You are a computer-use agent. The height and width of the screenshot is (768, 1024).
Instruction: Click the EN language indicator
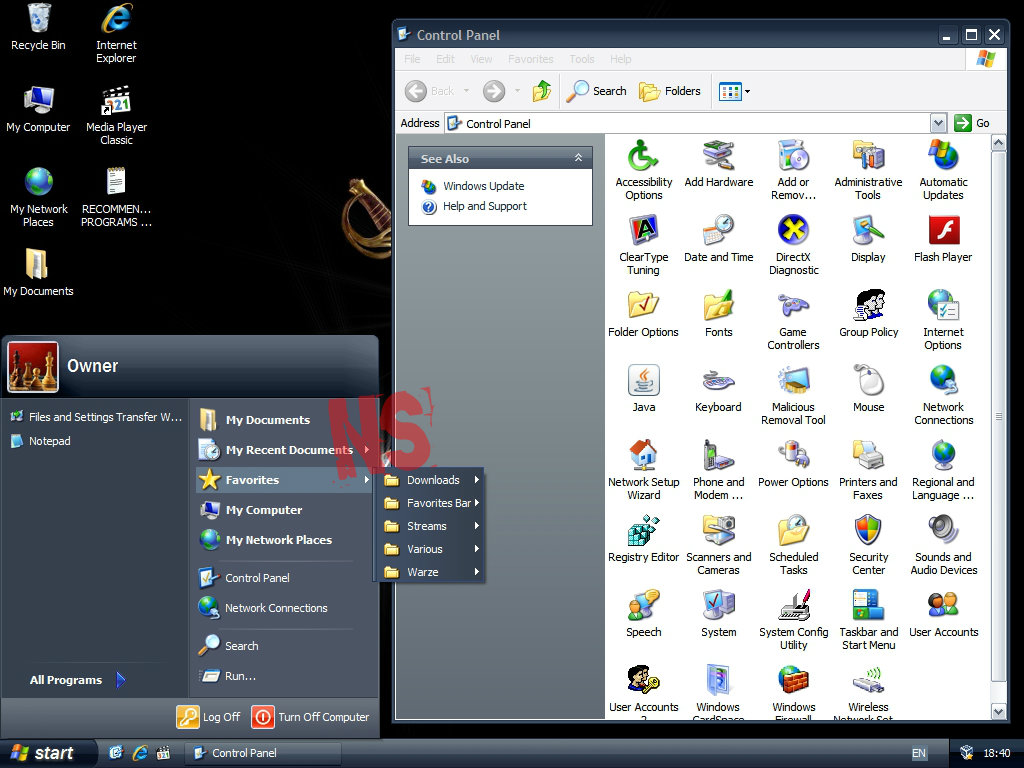918,753
